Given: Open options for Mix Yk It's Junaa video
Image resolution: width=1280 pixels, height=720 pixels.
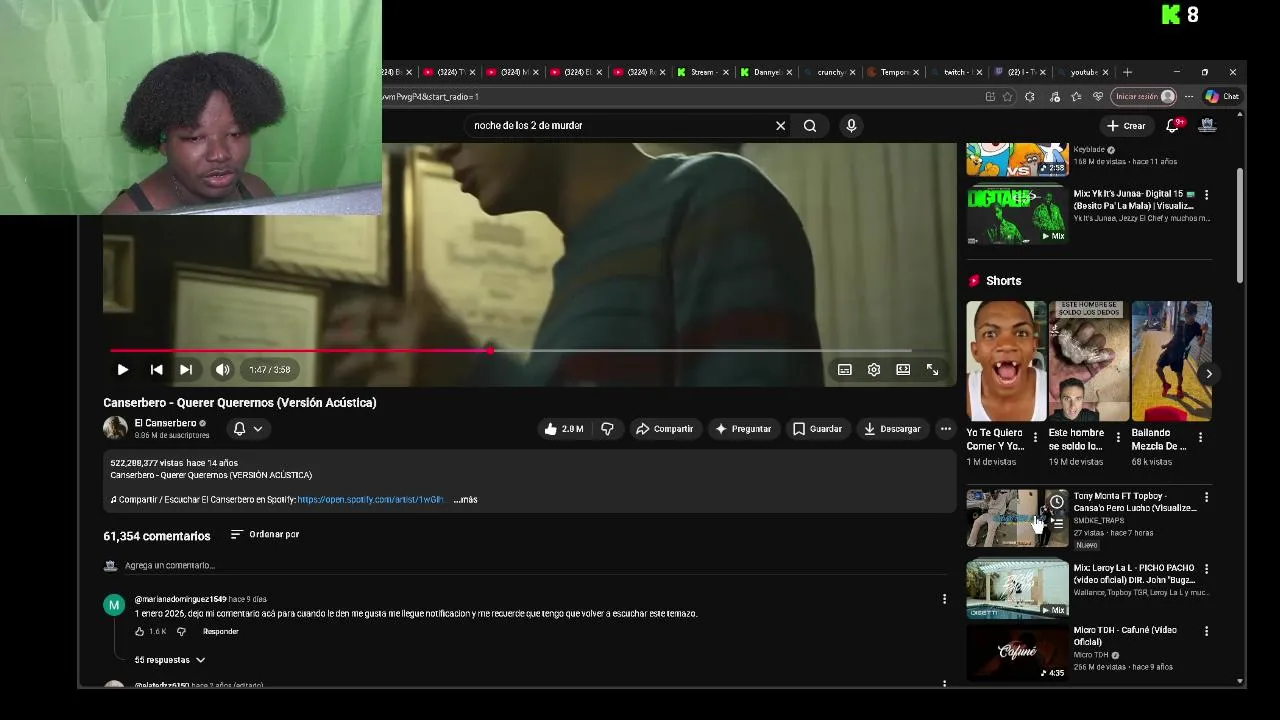Looking at the screenshot, I should pyautogui.click(x=1206, y=195).
